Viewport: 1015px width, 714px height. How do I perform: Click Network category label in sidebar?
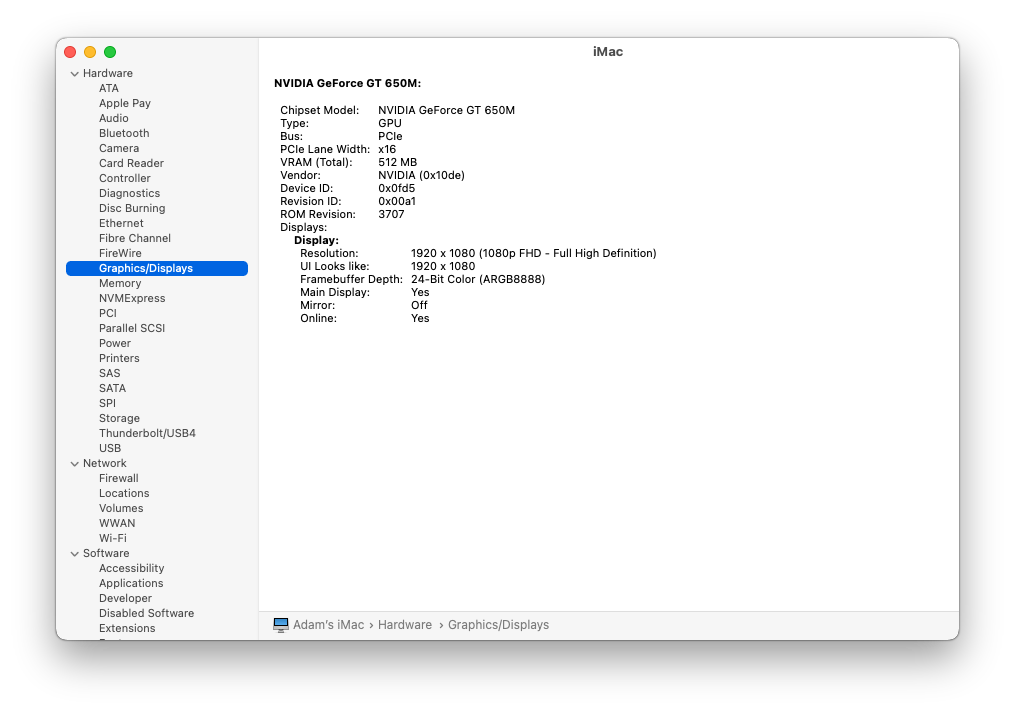(x=105, y=463)
